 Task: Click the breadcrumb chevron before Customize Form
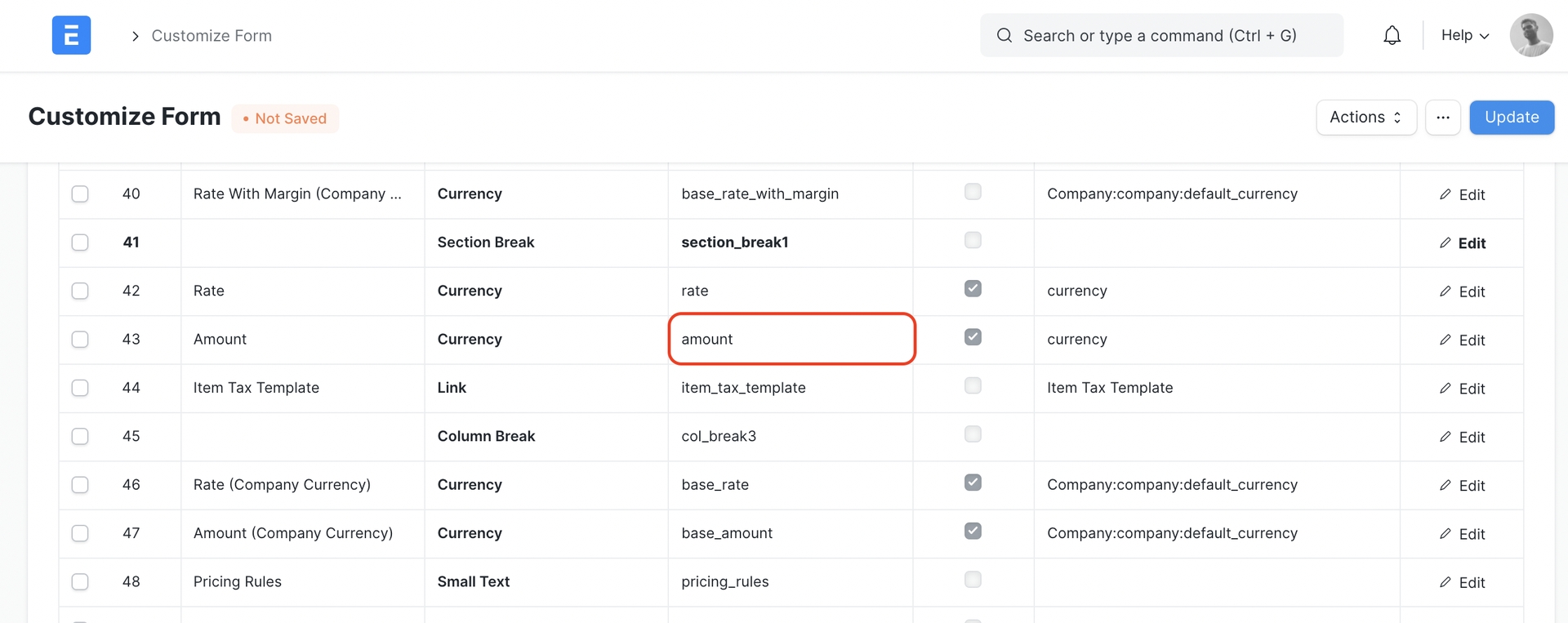(x=136, y=36)
